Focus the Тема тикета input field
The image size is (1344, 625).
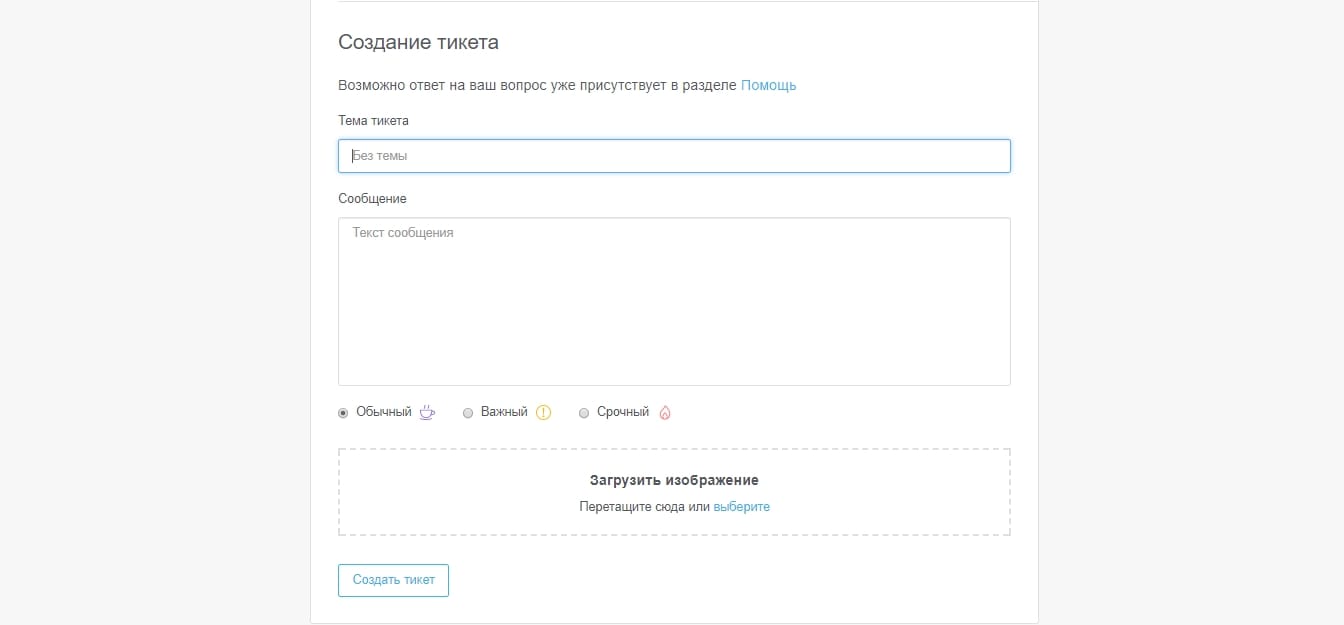pyautogui.click(x=674, y=156)
